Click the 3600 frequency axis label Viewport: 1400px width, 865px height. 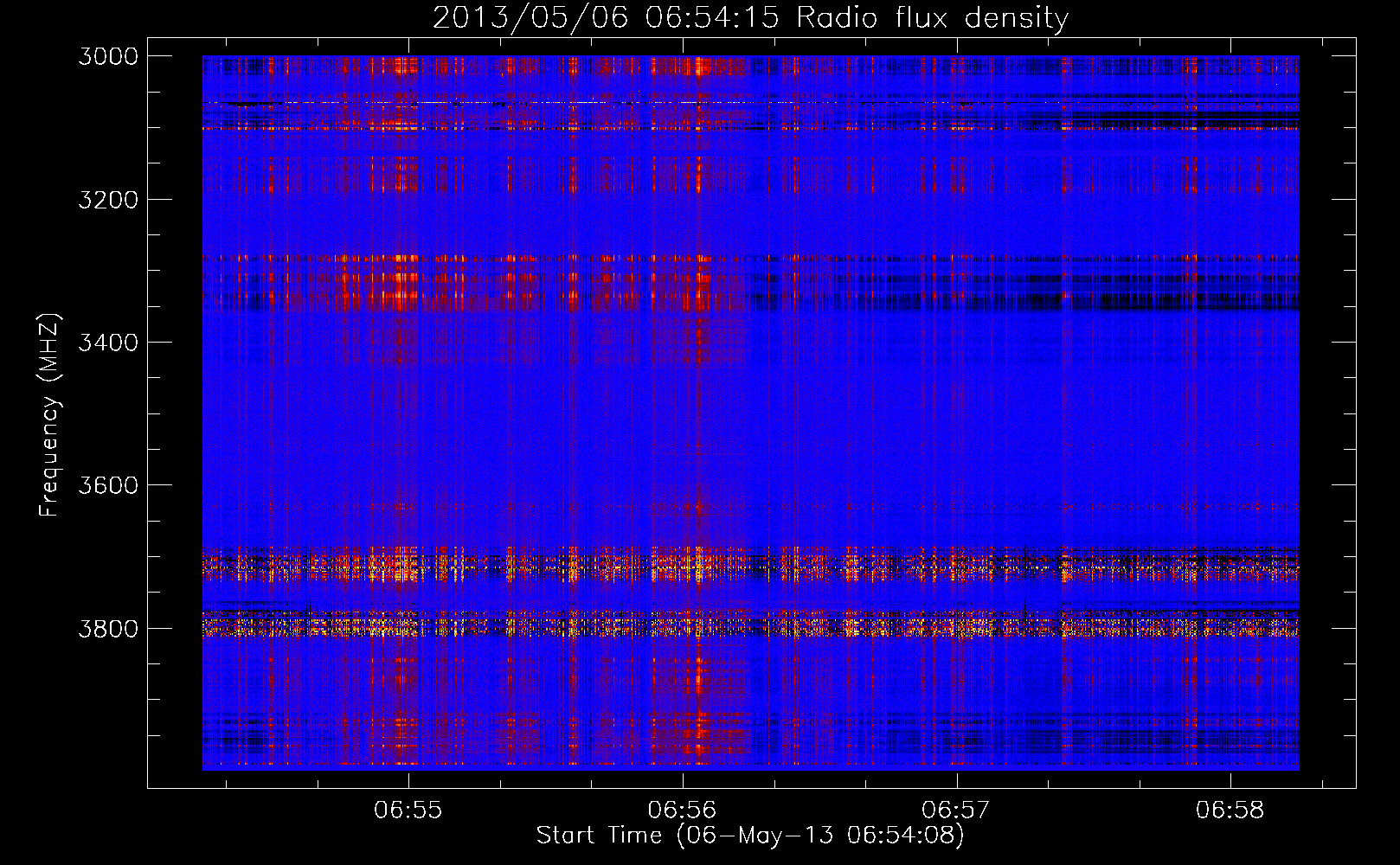click(108, 485)
